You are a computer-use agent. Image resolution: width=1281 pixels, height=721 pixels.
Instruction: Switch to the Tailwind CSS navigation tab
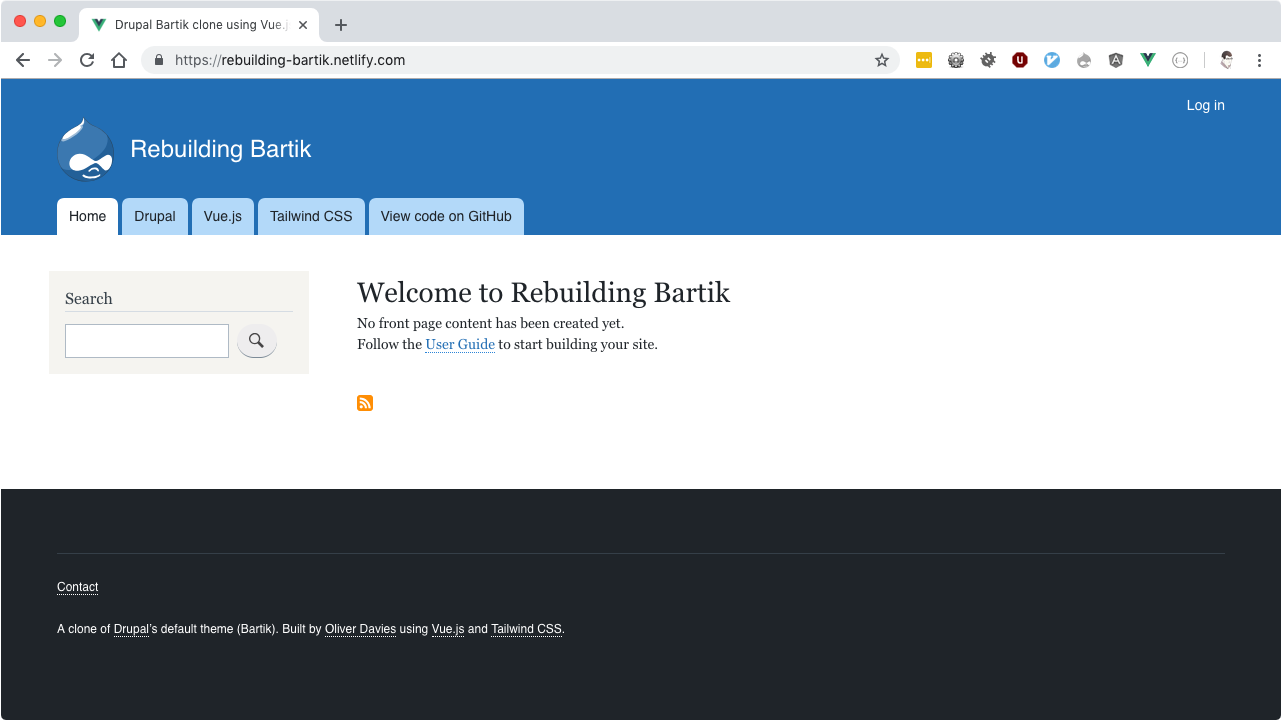(x=311, y=216)
